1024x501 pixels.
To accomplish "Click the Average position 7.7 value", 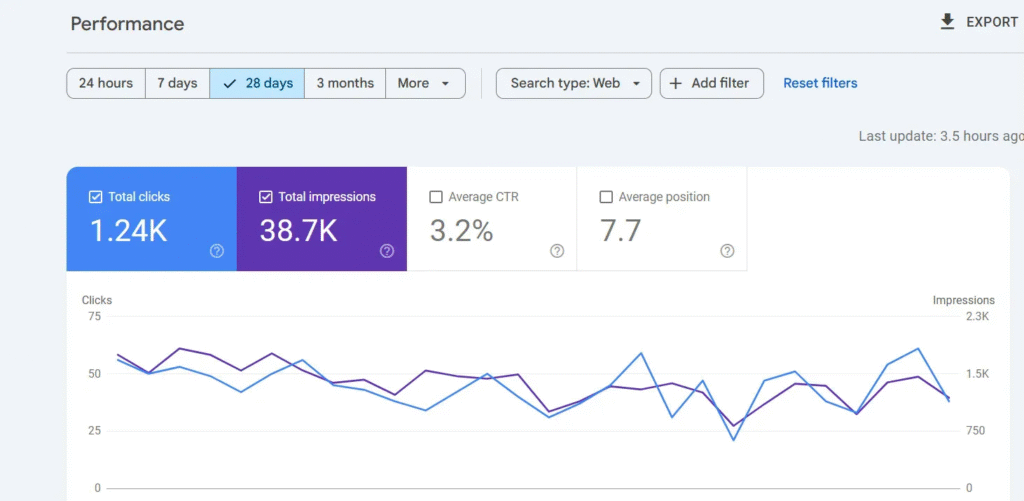I will coord(620,231).
